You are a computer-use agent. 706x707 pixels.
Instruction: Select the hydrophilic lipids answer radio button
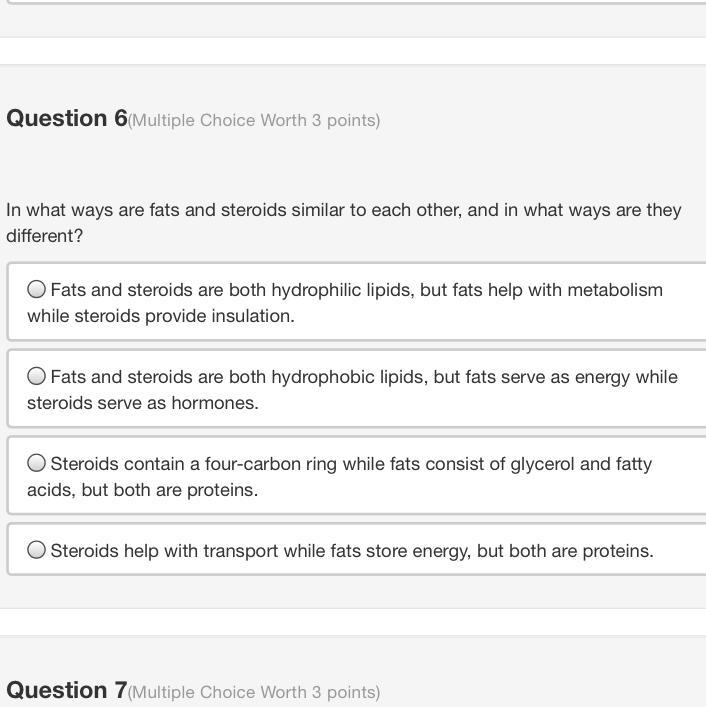click(37, 289)
